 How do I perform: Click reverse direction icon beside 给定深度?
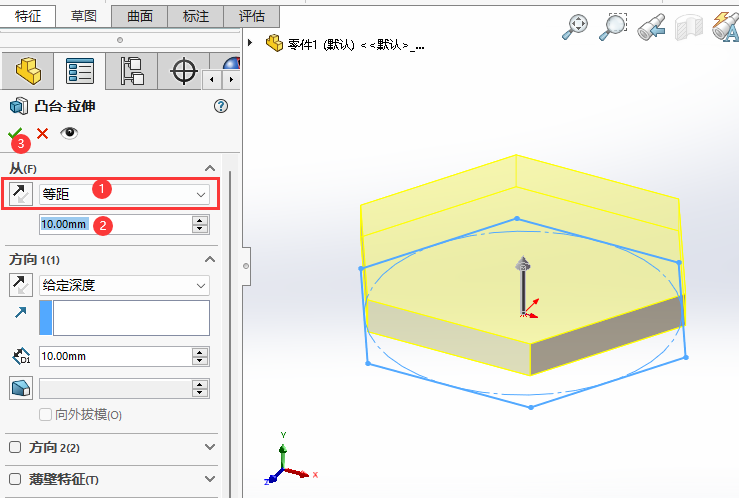pos(21,285)
